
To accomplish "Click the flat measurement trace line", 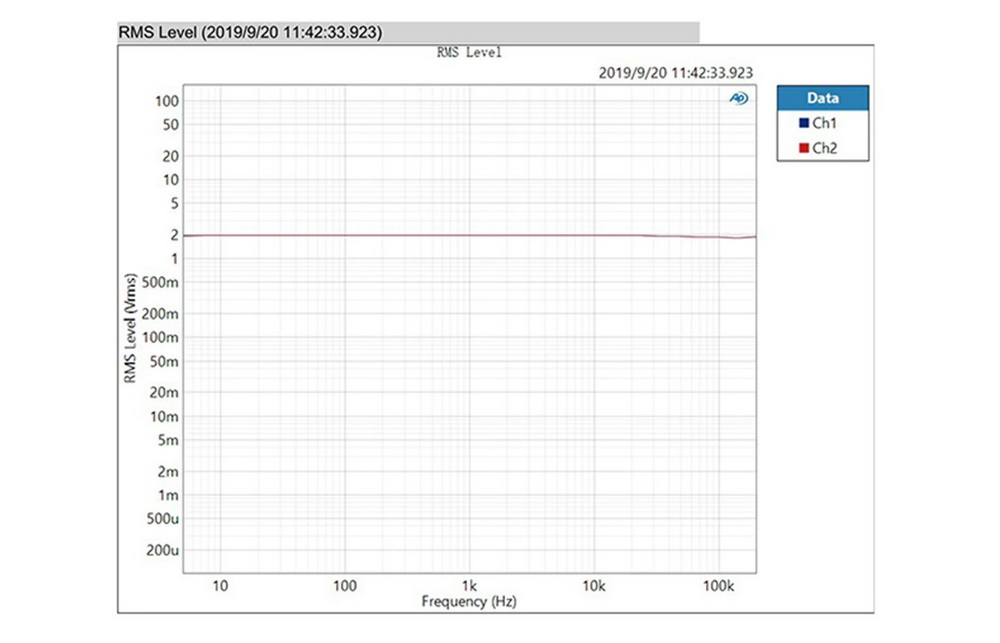I will coord(450,236).
